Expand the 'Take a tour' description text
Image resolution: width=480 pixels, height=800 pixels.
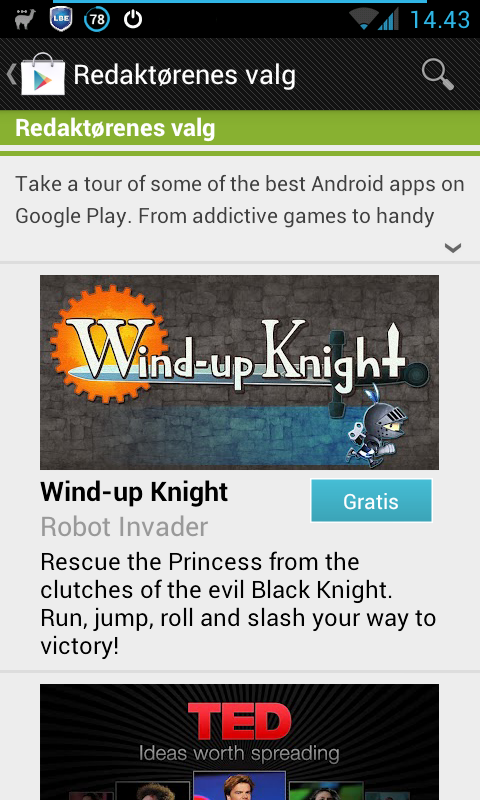click(240, 199)
